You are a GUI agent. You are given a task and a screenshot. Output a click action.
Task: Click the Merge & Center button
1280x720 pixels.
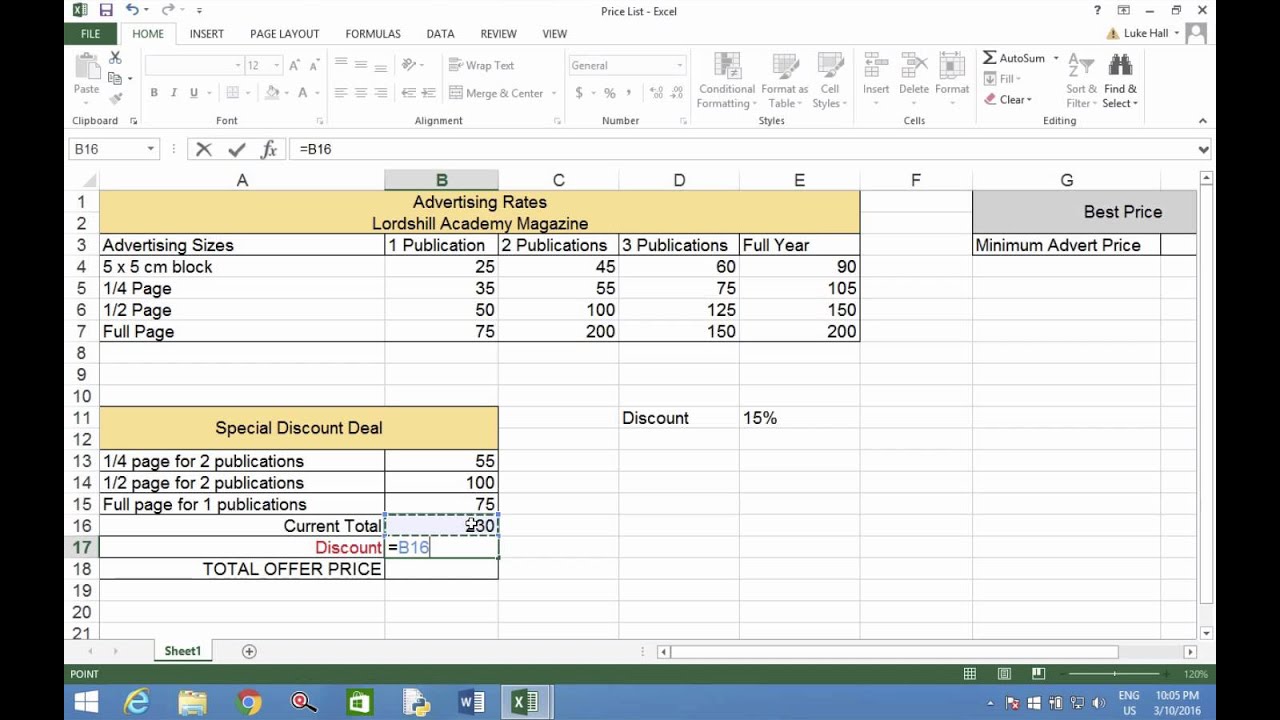(497, 93)
